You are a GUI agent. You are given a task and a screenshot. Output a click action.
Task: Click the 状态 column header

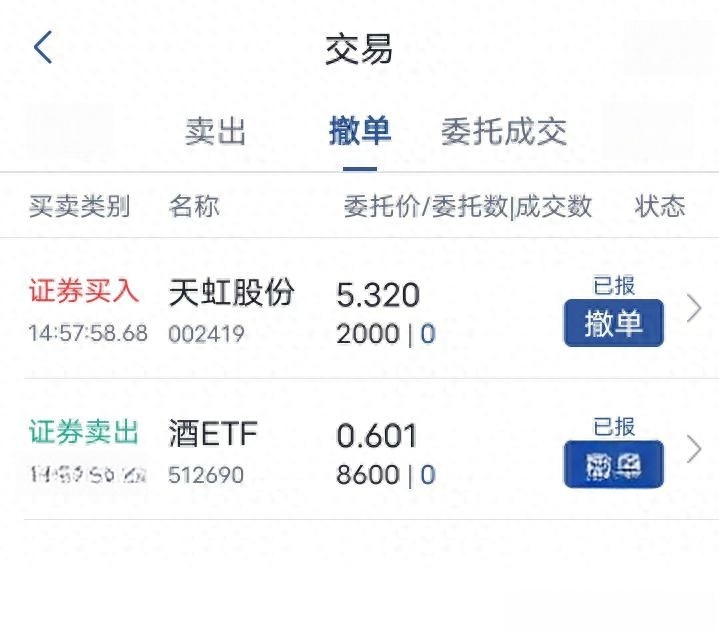[x=660, y=205]
